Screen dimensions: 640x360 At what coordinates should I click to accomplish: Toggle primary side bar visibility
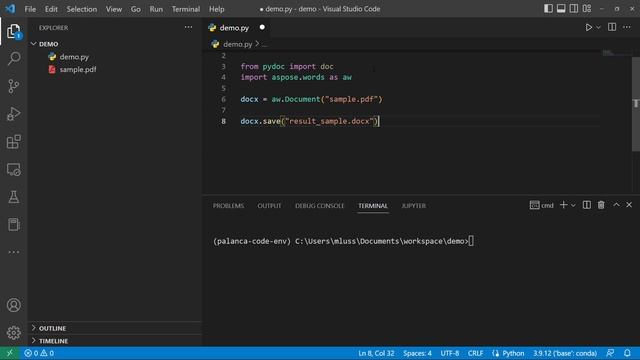pyautogui.click(x=548, y=9)
